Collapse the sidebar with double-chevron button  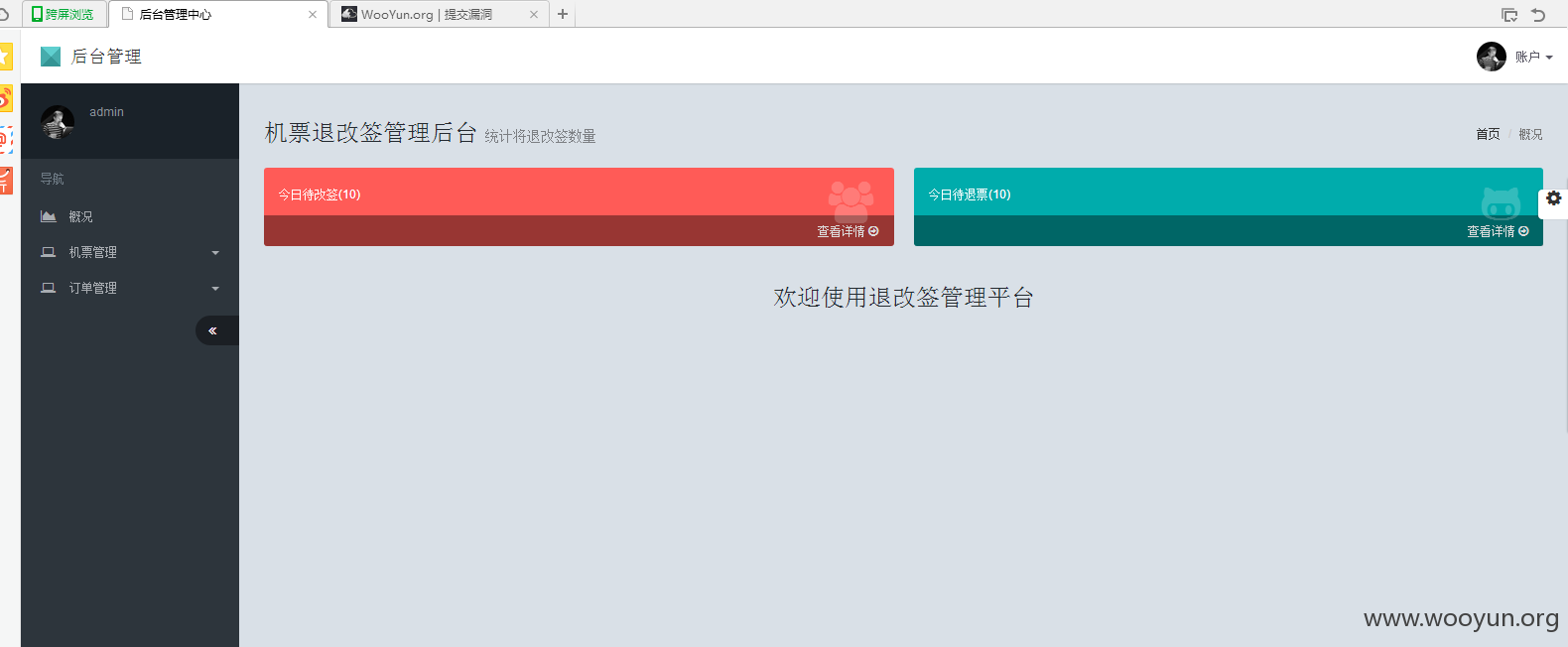[x=217, y=330]
